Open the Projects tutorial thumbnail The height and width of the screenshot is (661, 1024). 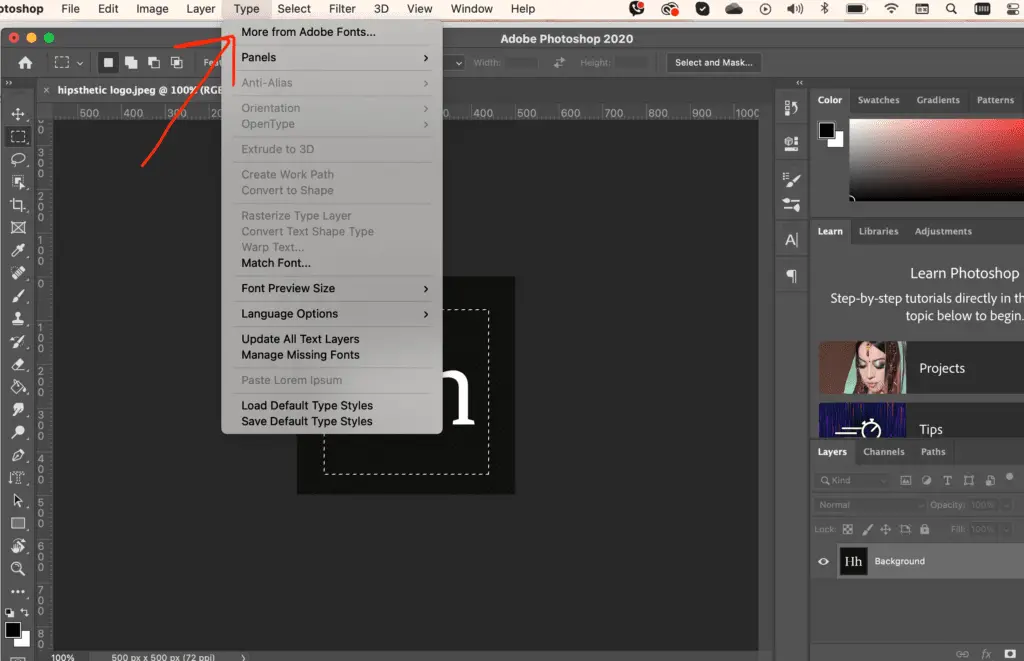point(862,368)
